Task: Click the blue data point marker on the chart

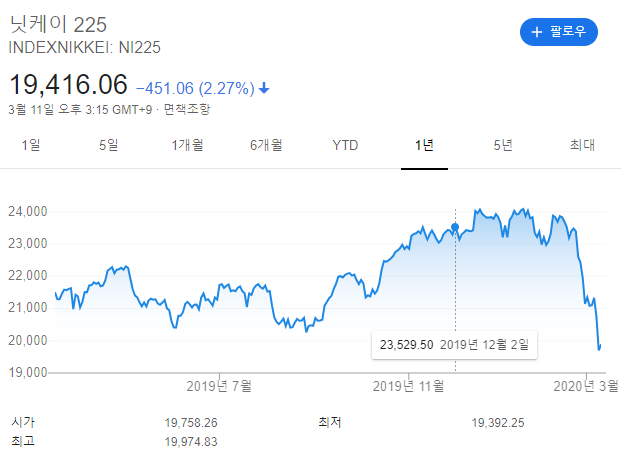Action: pyautogui.click(x=456, y=228)
